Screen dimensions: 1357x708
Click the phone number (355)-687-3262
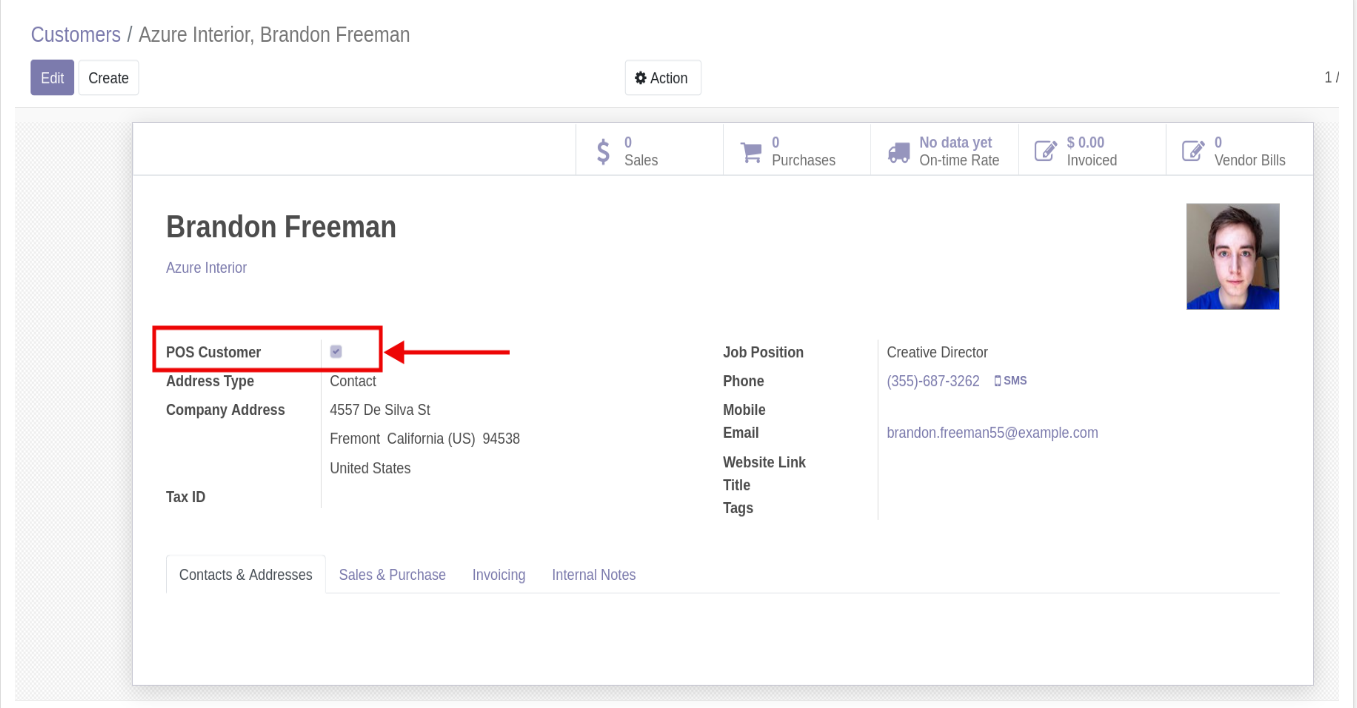coord(933,381)
